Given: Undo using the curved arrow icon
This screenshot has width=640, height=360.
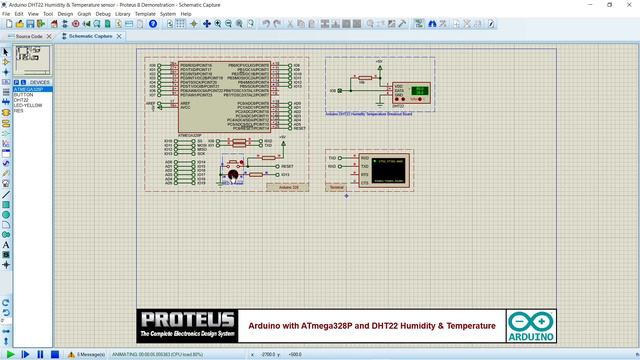Looking at the screenshot, I should (x=266, y=24).
